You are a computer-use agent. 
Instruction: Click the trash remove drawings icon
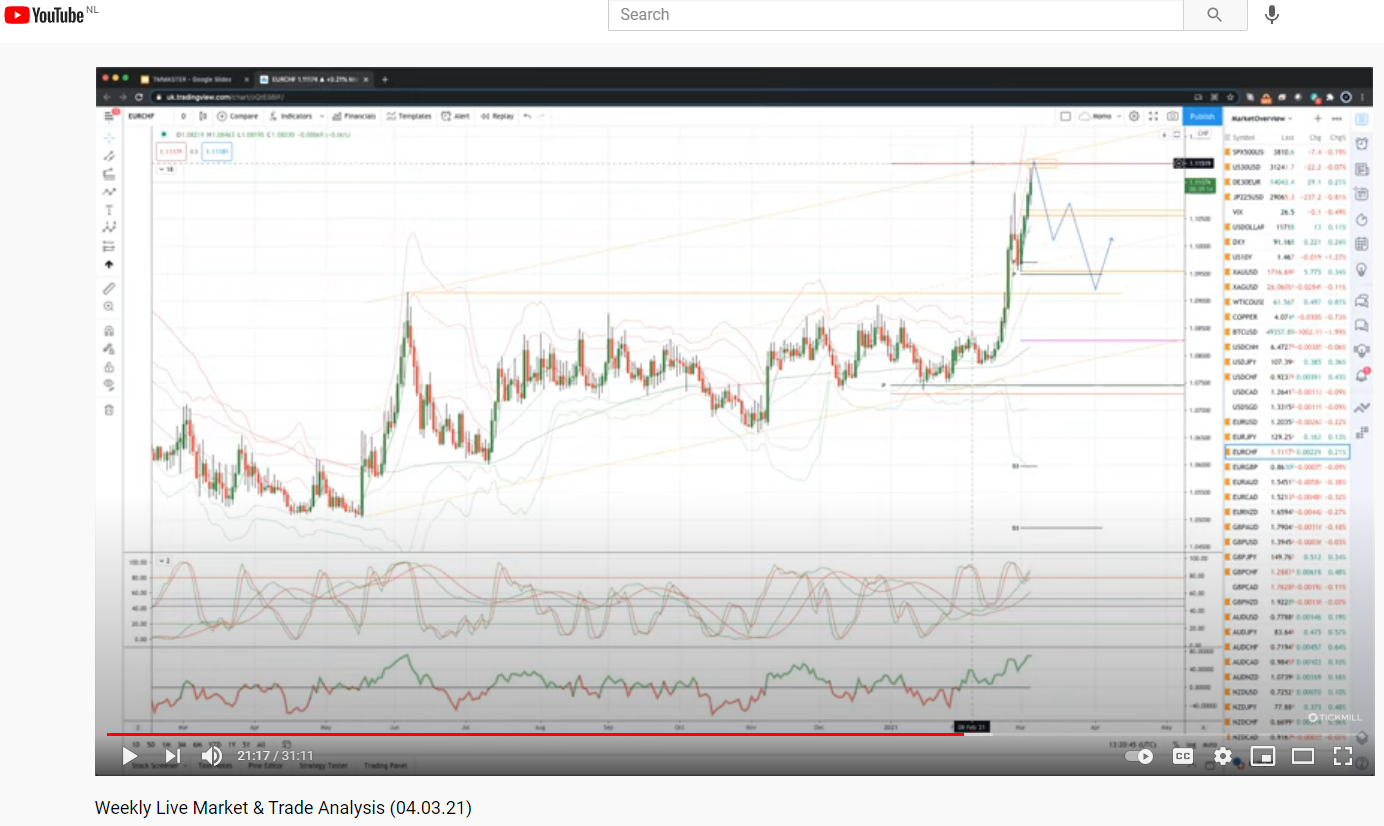(109, 410)
